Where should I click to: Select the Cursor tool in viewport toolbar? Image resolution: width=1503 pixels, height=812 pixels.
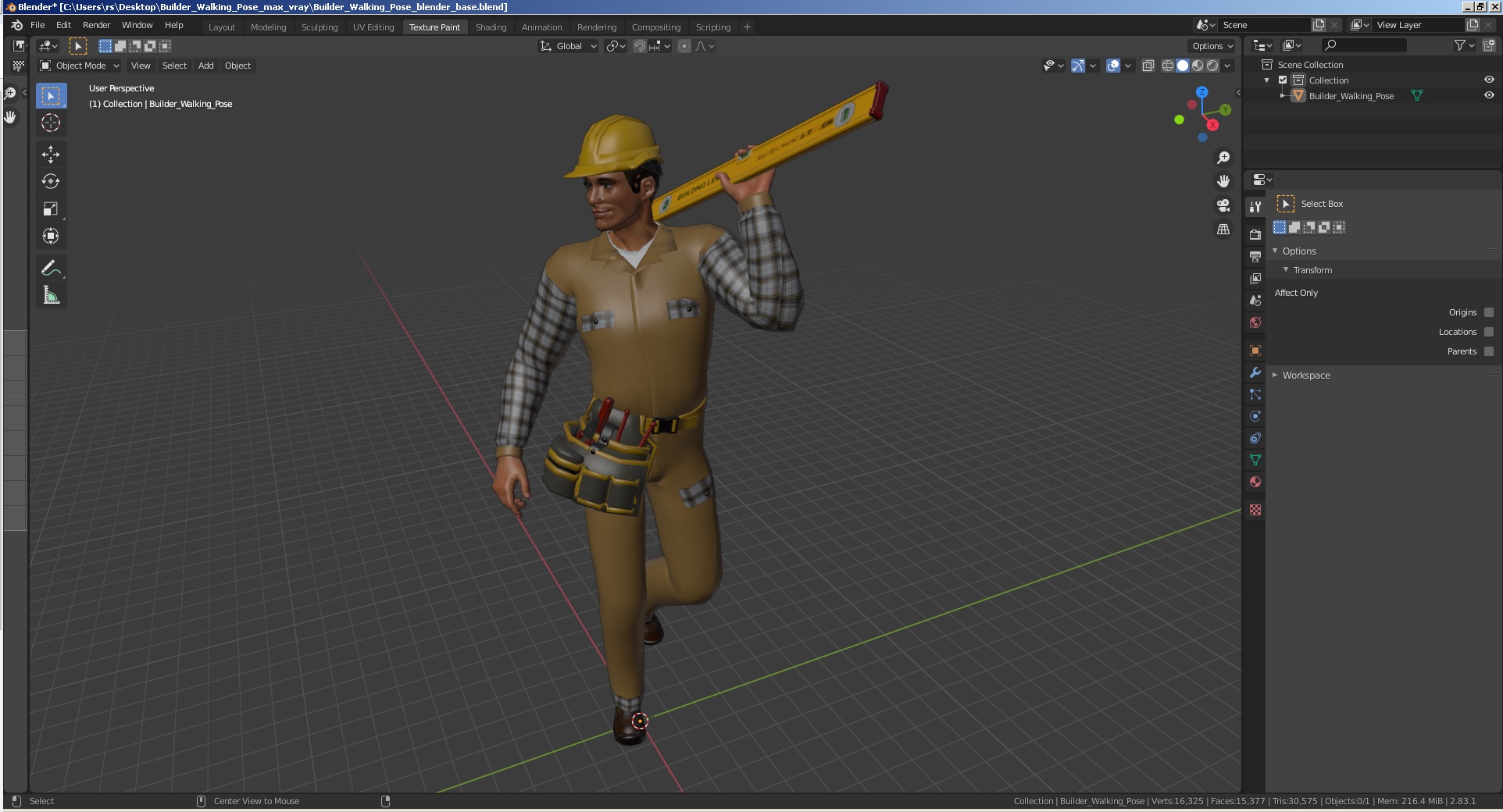[51, 123]
